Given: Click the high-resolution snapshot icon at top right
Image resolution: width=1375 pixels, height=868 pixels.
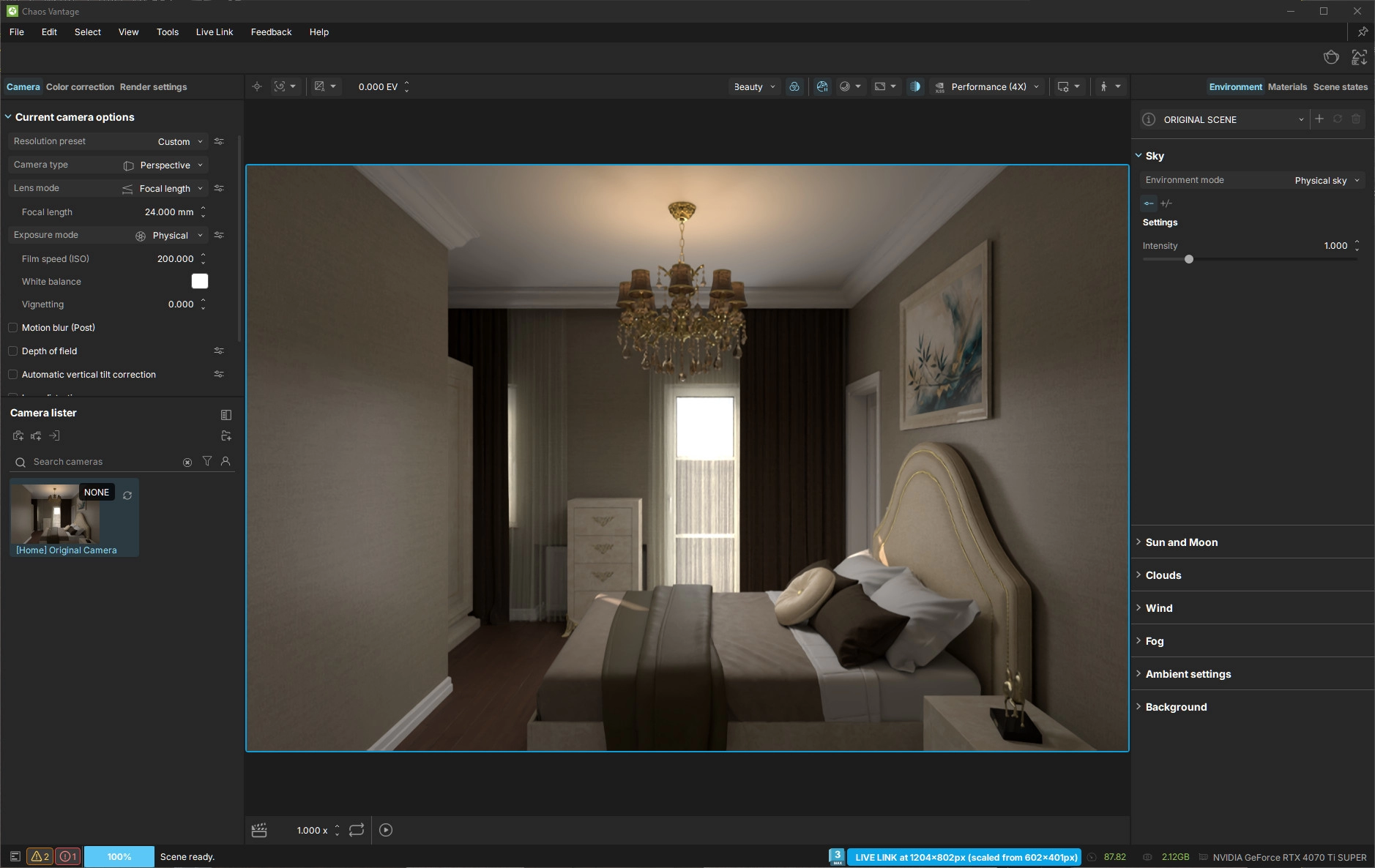Looking at the screenshot, I should coord(1360,57).
